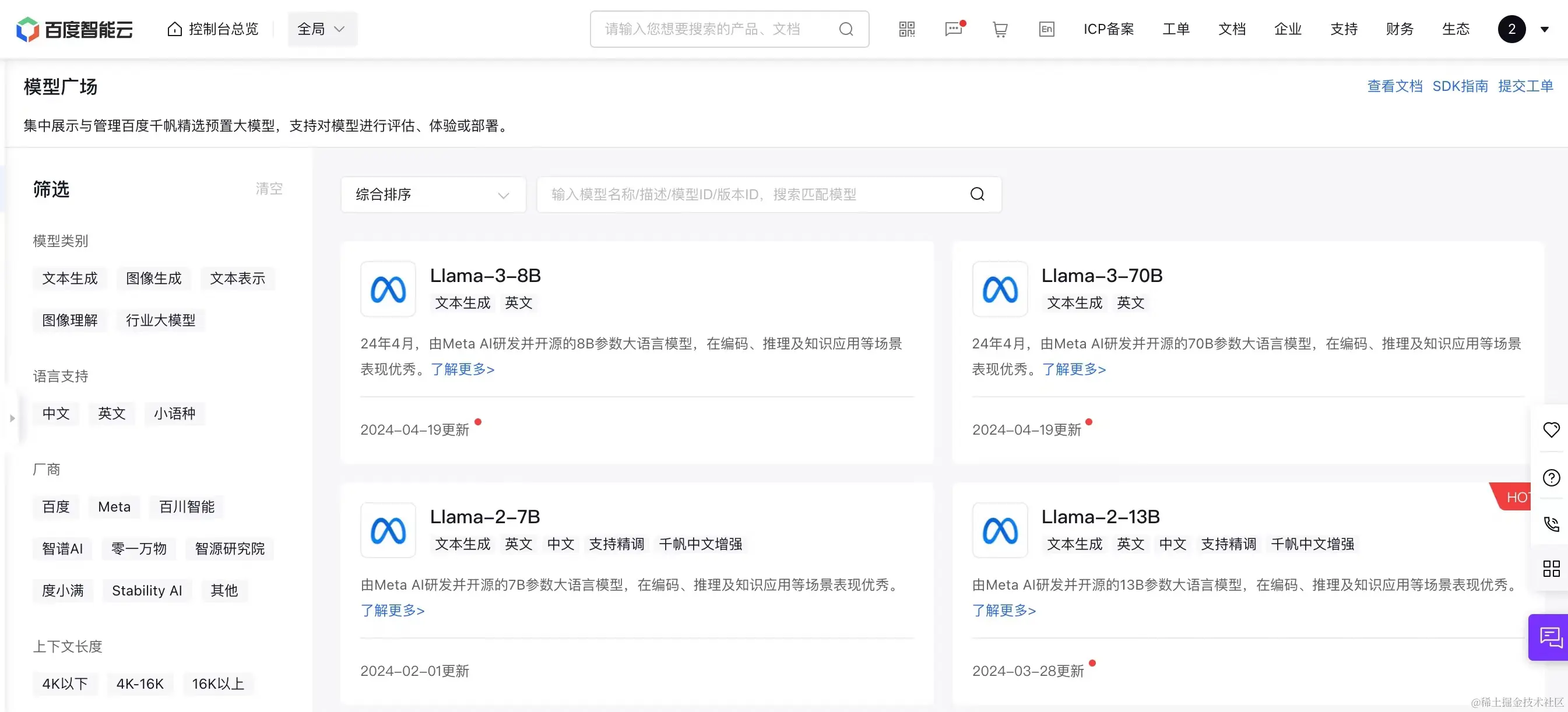Click the heart favorites icon on right sidebar
Viewport: 1568px width, 712px height.
pos(1551,429)
